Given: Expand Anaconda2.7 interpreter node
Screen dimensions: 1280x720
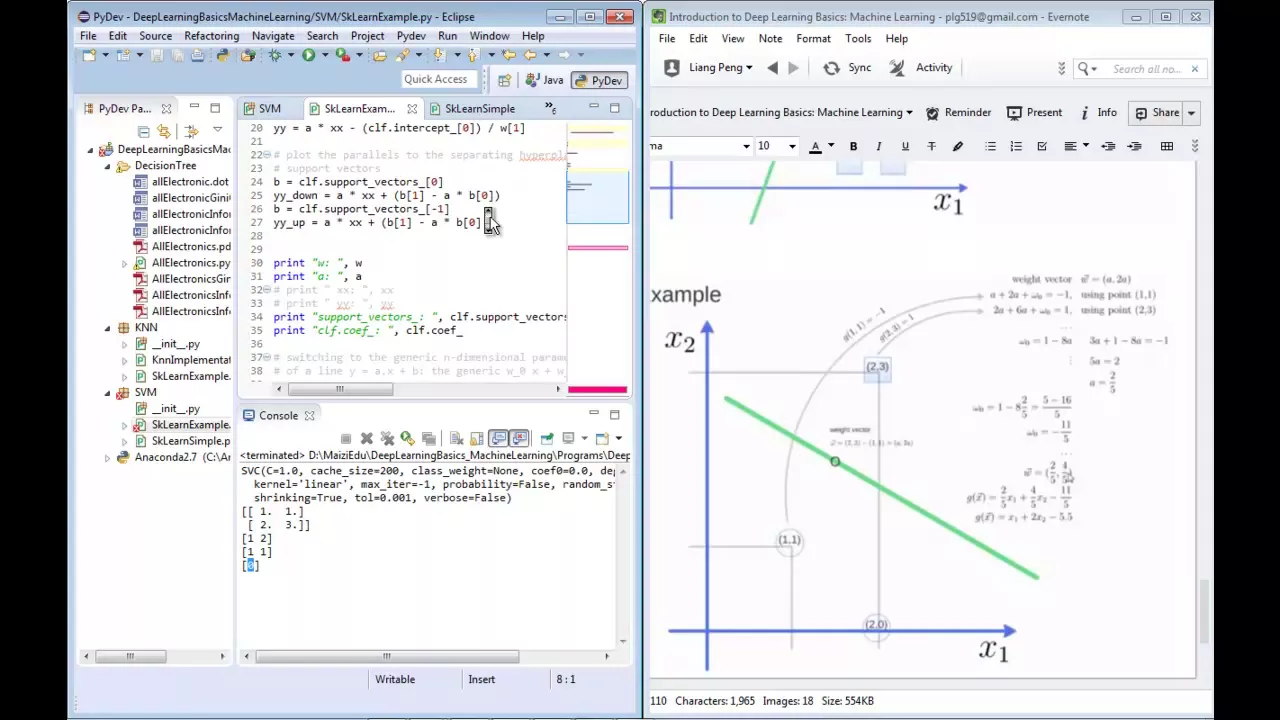Looking at the screenshot, I should point(108,457).
